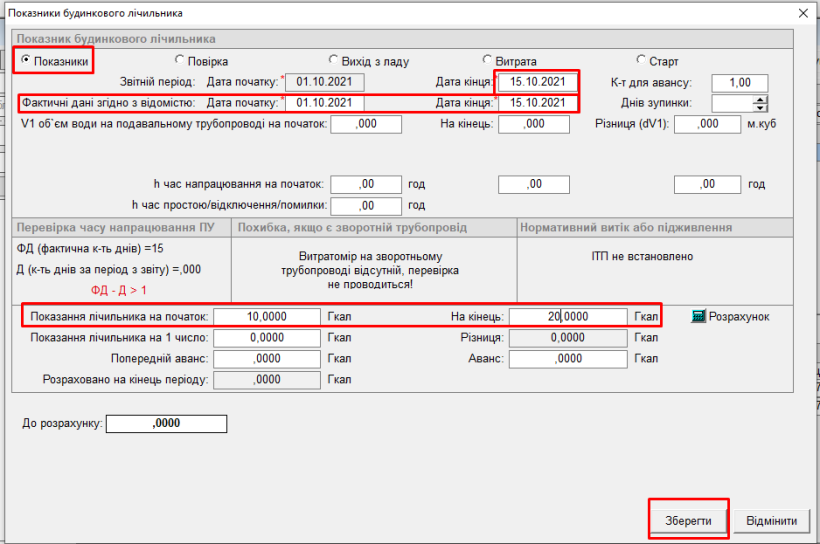The width and height of the screenshot is (820, 544).
Task: Choose the Вихід з ладу option
Action: tap(334, 61)
